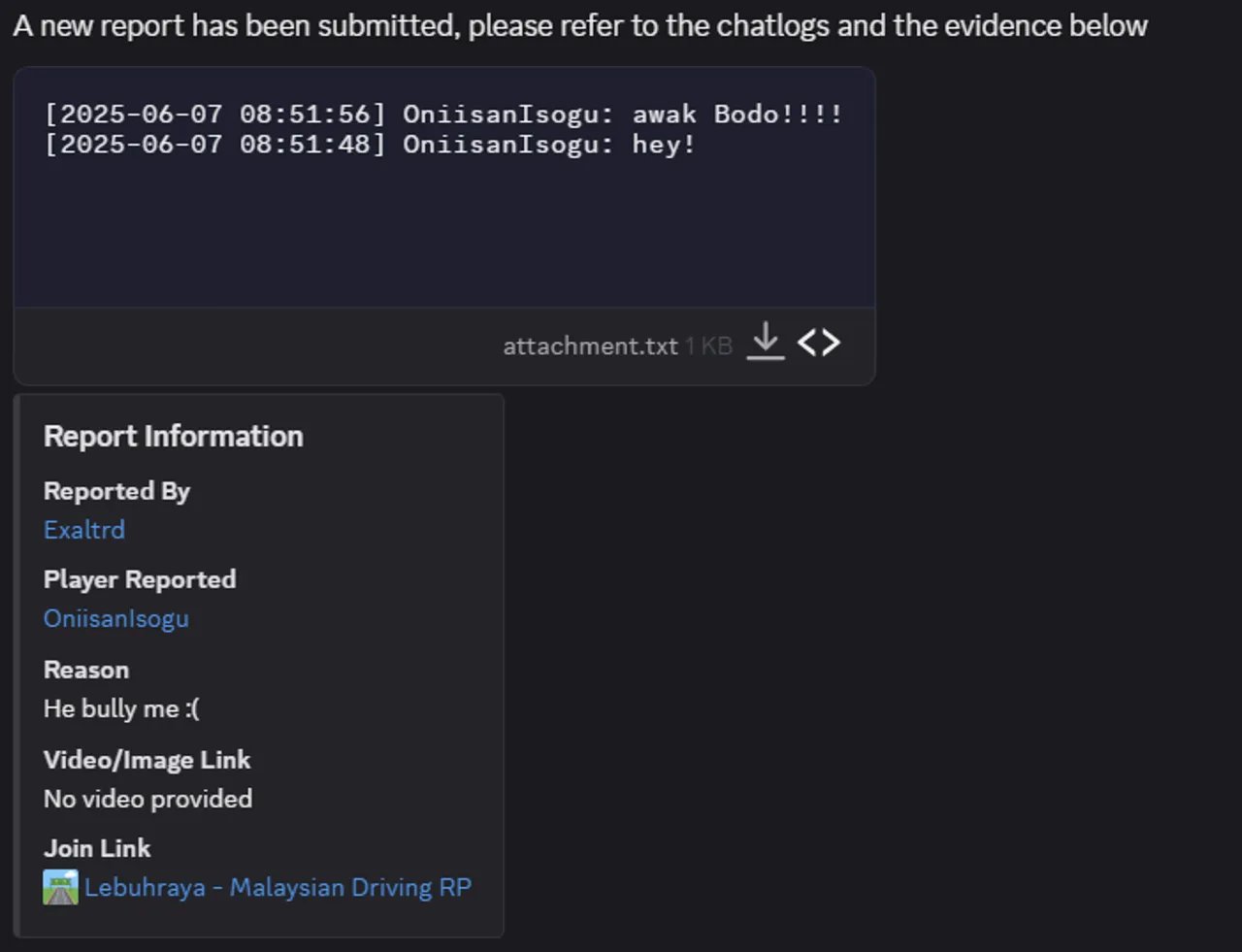Open Lebuhraya - Malaysian Driving RP link
The image size is (1242, 952).
coord(278,887)
